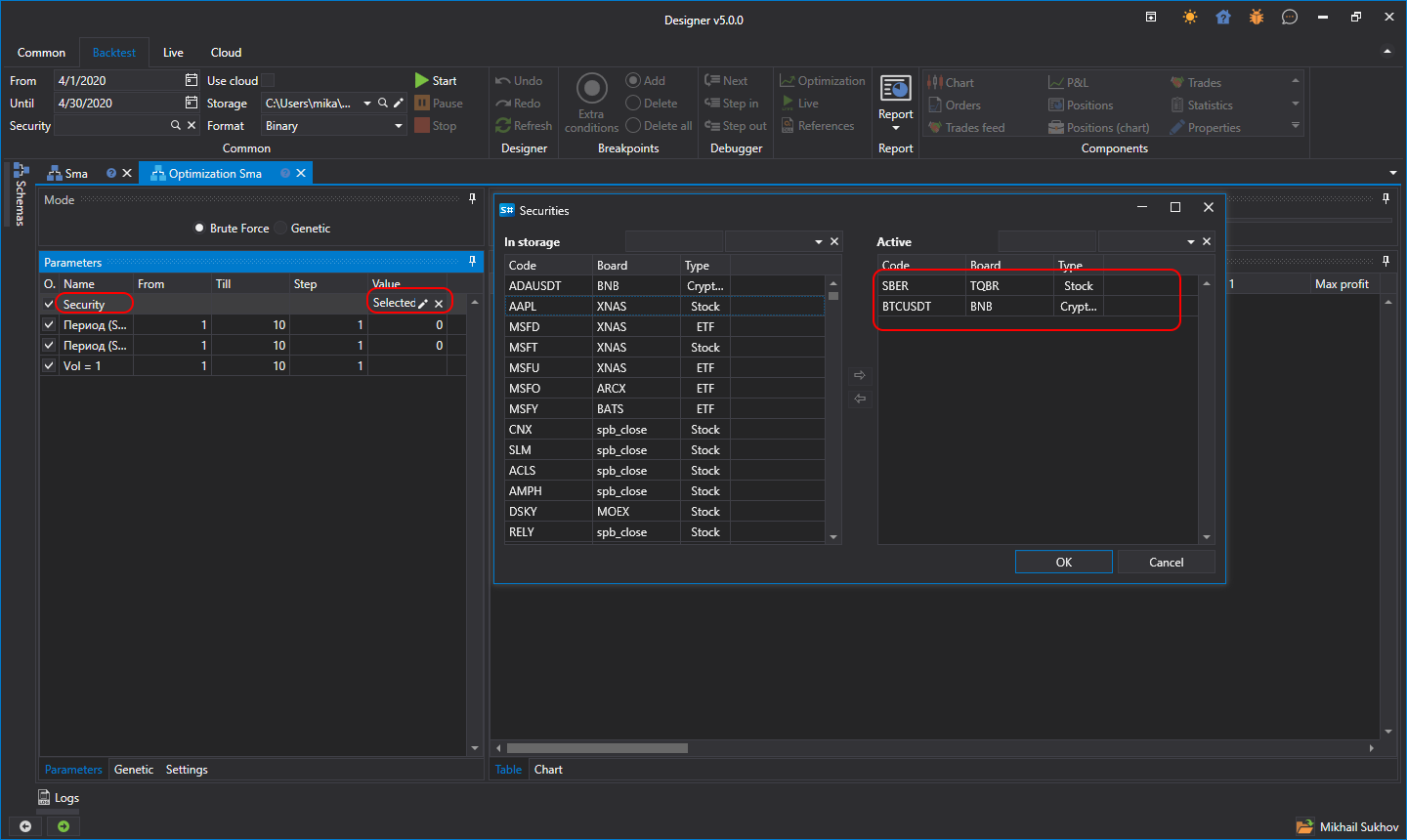Start the backtest with the green play icon

tap(422, 80)
